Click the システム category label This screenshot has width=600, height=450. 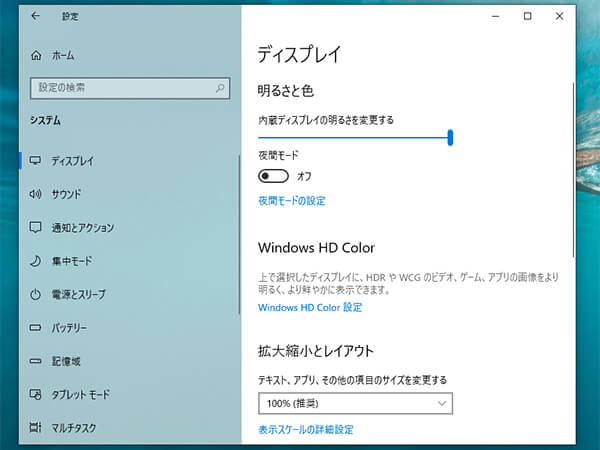click(46, 121)
